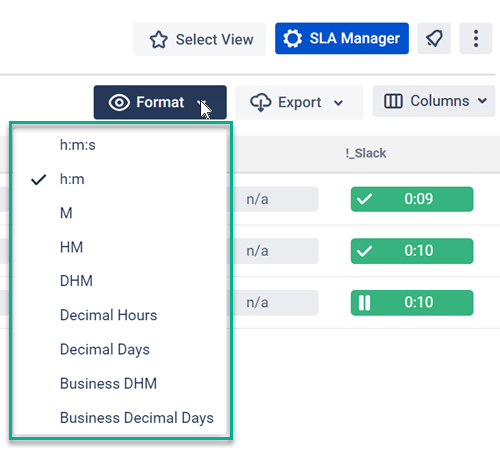Click the star icon in Select View
The height and width of the screenshot is (461, 500).
pyautogui.click(x=158, y=39)
